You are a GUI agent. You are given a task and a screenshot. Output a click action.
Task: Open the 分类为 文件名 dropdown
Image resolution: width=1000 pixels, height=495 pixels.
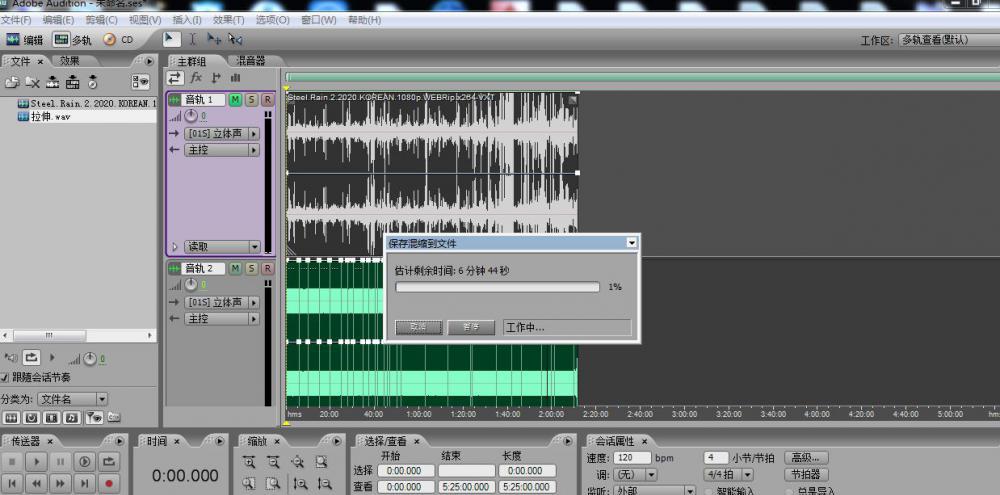click(x=73, y=399)
